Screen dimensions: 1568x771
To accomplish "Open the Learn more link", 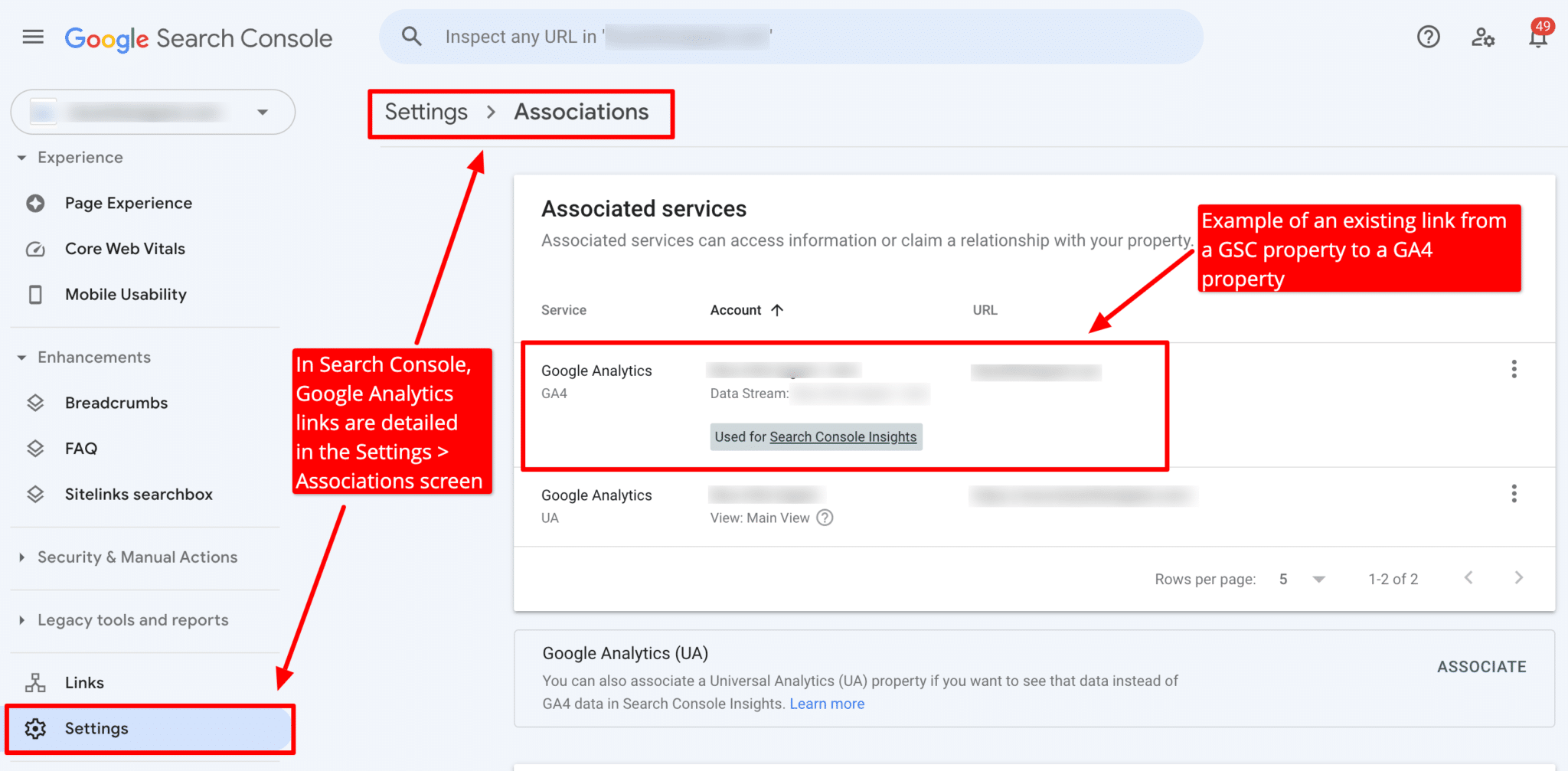I will [x=826, y=703].
